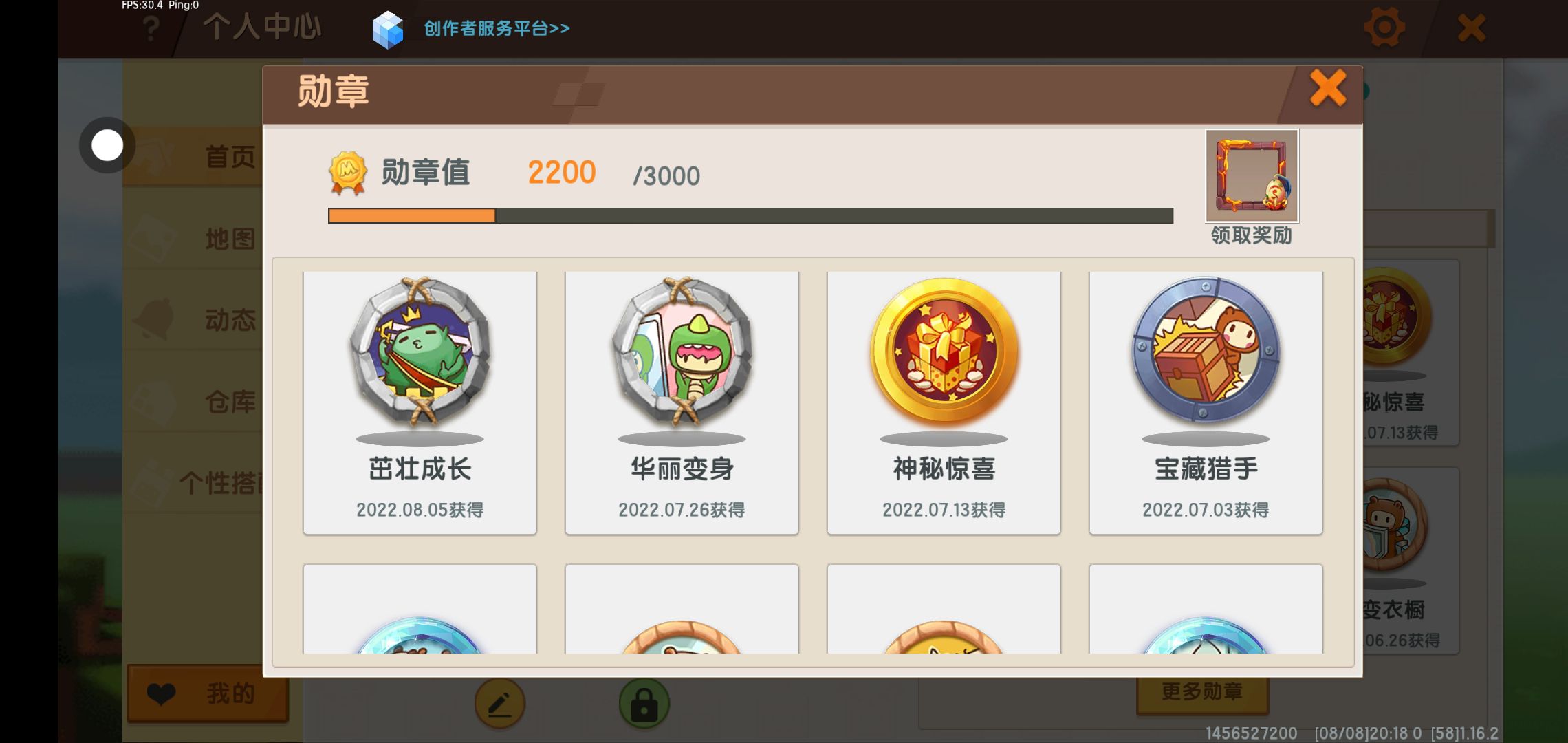Click the 我的 heart button
This screenshot has height=743, width=1568.
tap(208, 693)
